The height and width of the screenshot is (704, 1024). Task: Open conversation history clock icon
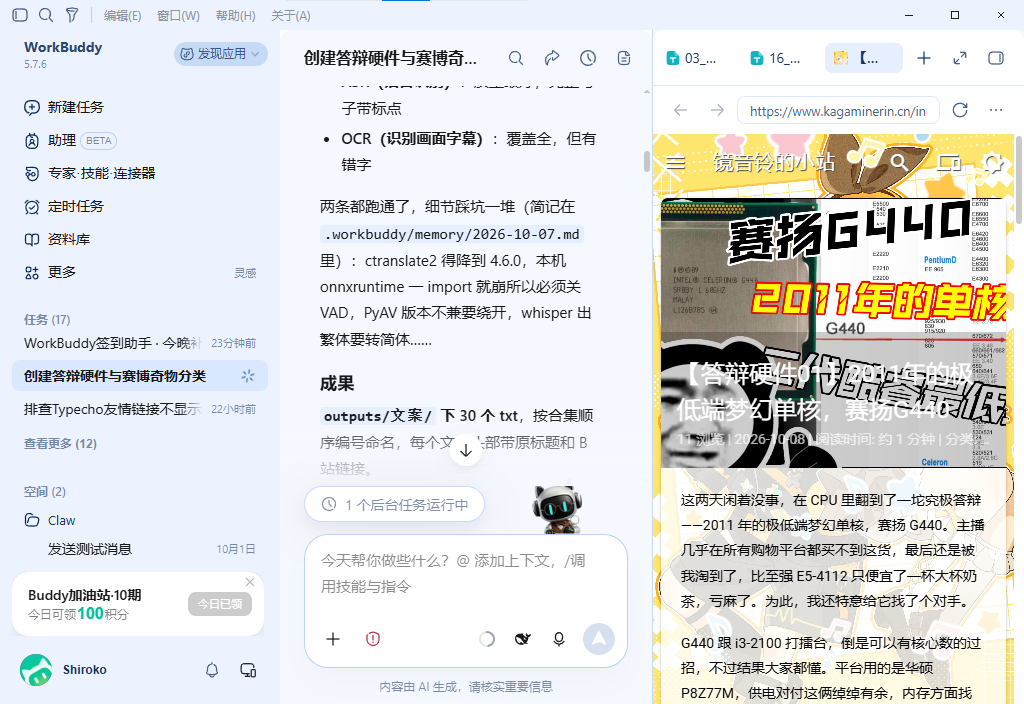(x=588, y=58)
